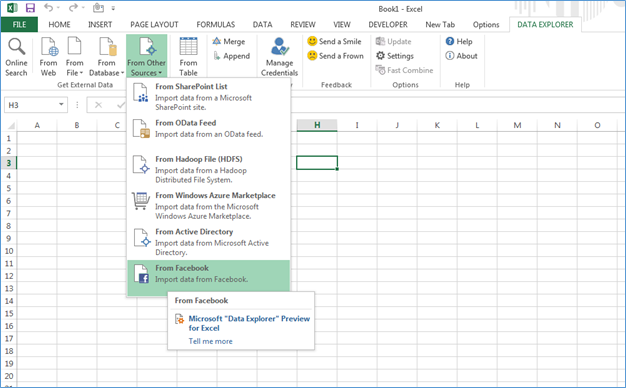Select the DATA EXPLORER tab
This screenshot has width=626, height=388.
pos(545,24)
